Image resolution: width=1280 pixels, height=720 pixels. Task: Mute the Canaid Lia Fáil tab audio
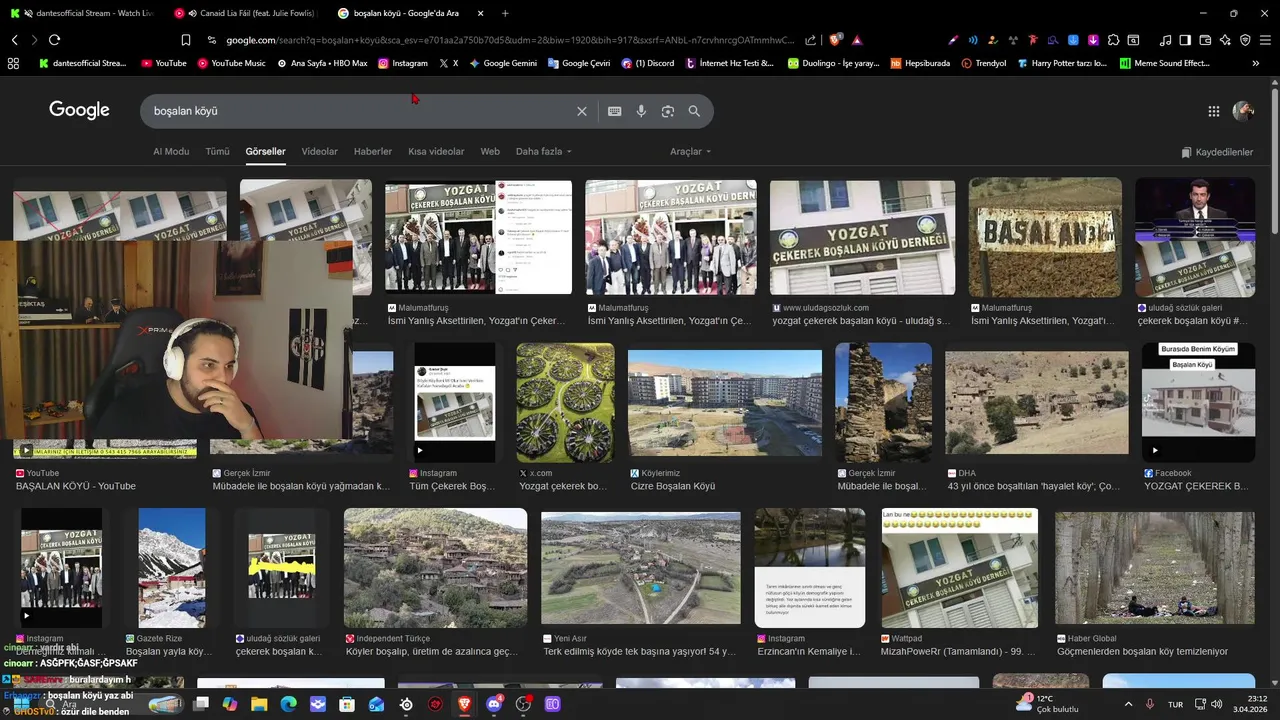tap(191, 13)
